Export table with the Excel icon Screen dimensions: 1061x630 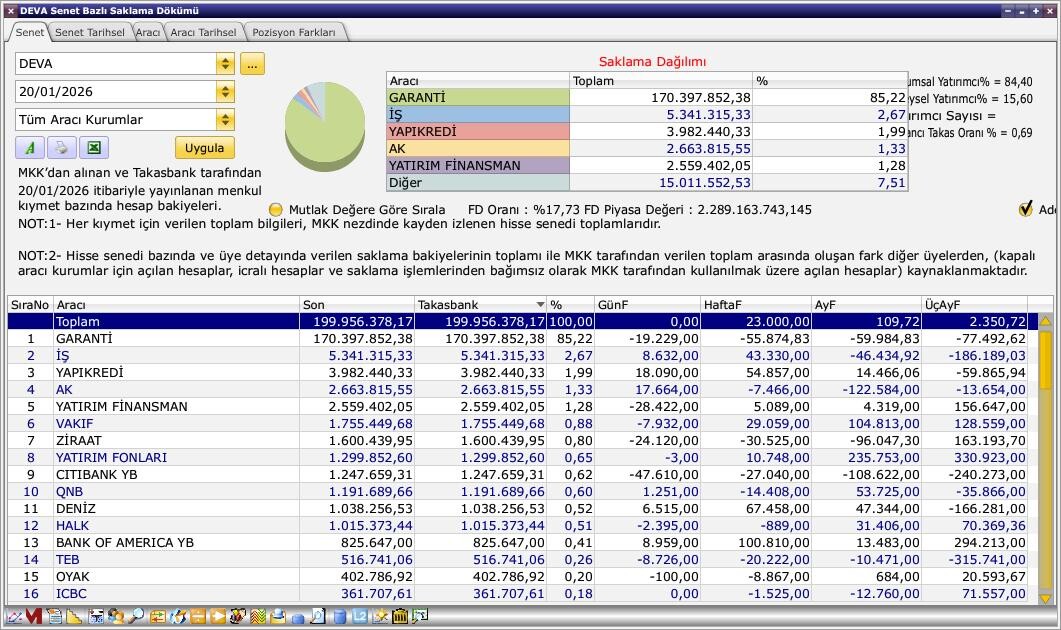(x=93, y=148)
